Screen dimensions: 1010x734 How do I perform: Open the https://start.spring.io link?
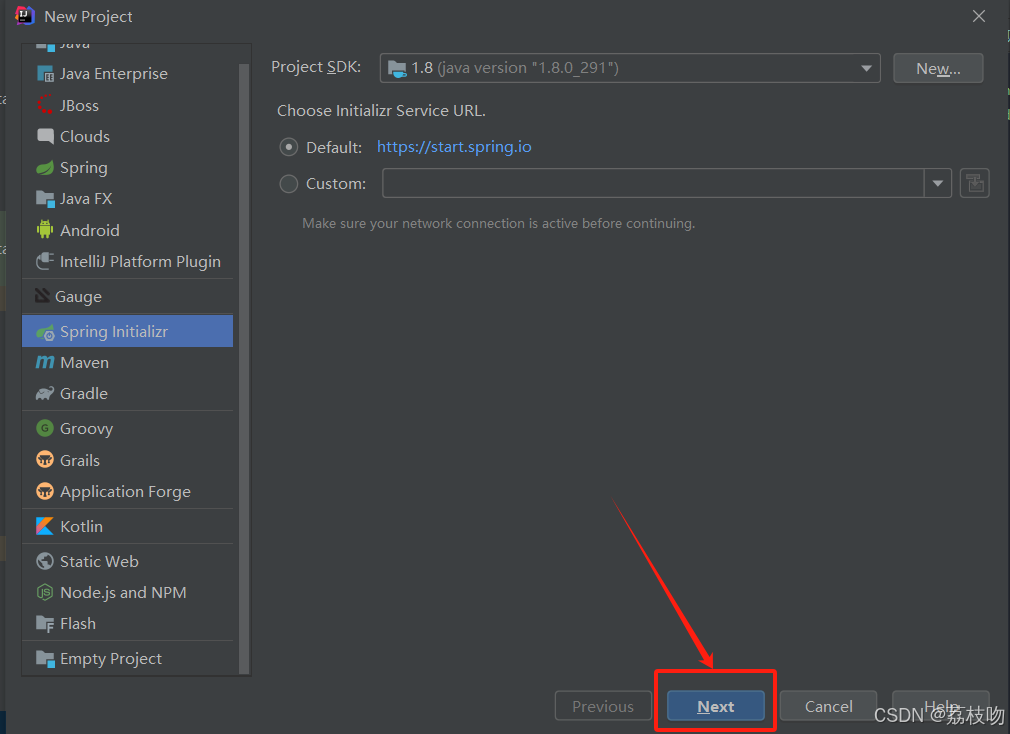click(x=454, y=147)
